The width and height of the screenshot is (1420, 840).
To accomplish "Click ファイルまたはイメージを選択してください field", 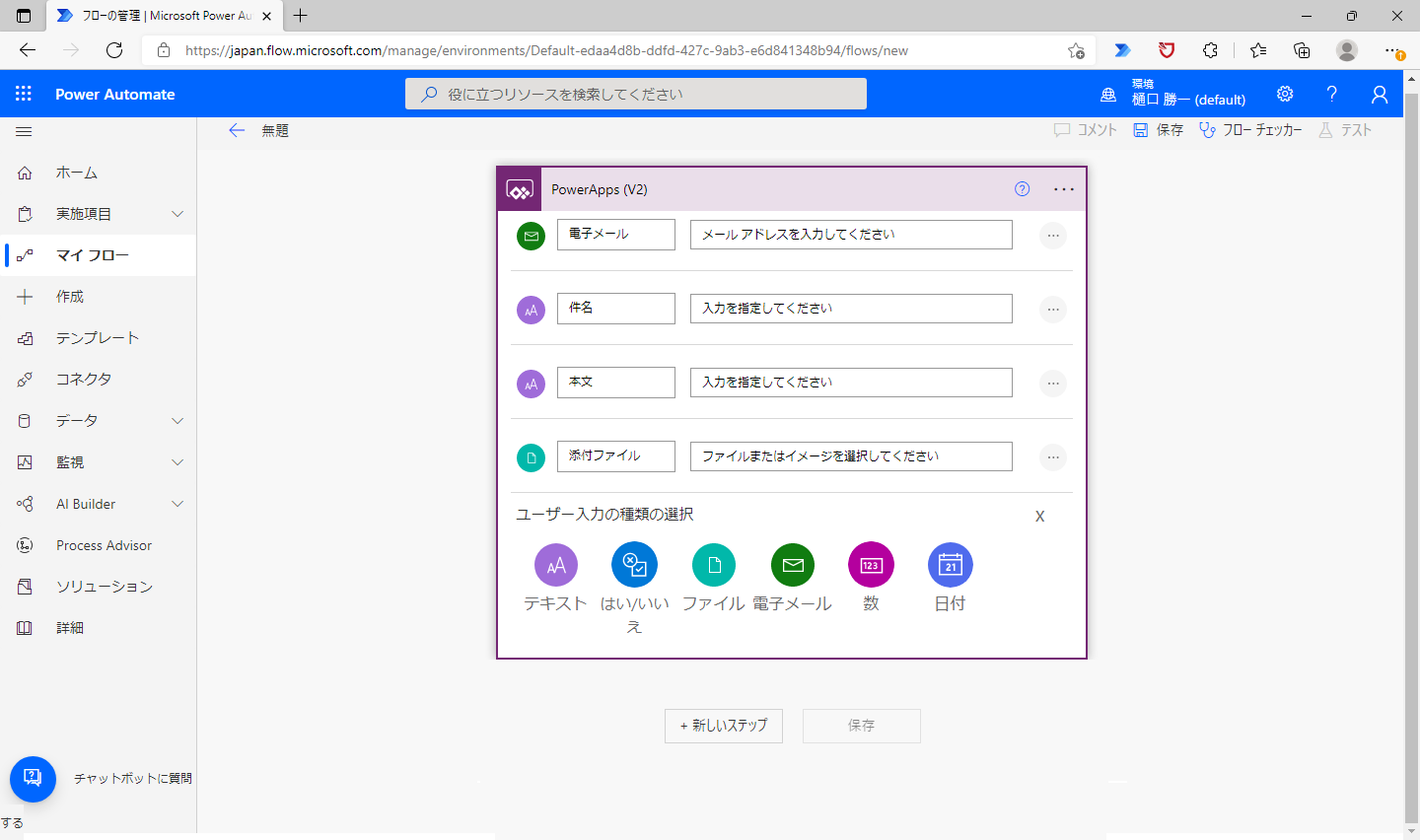I will pos(851,456).
